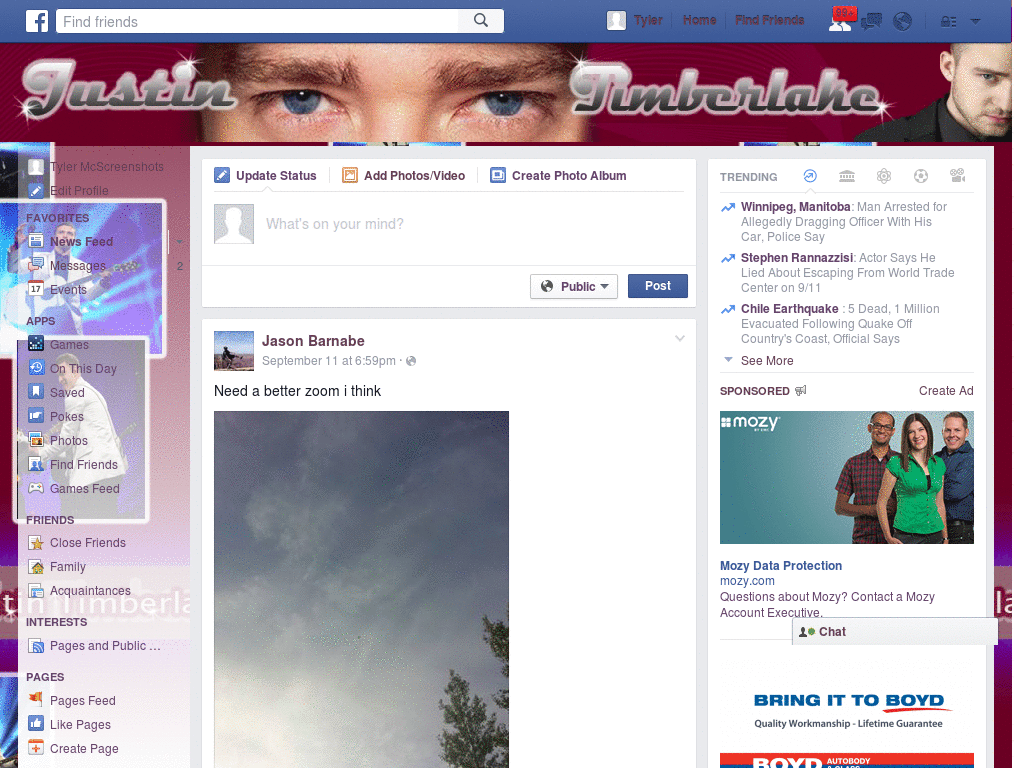
Task: Open Tyler profile in top bar
Action: click(x=635, y=21)
